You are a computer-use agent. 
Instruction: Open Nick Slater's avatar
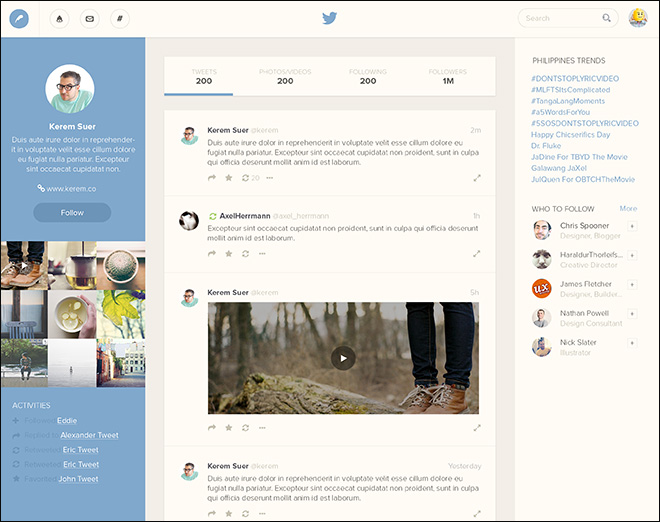[542, 347]
